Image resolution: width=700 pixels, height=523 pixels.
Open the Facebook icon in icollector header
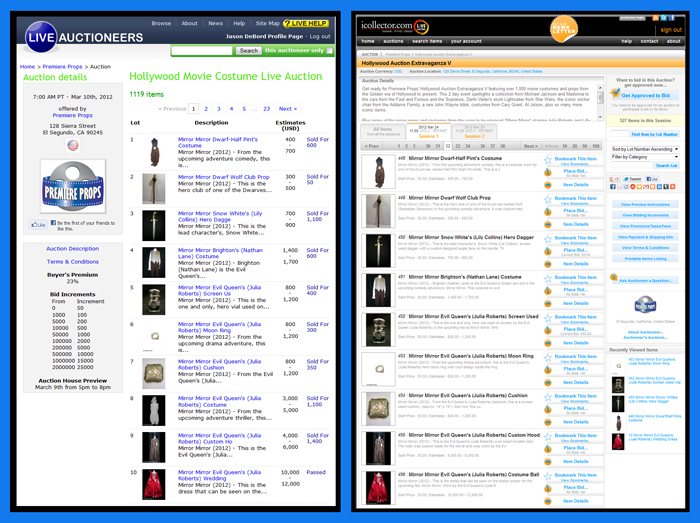click(671, 18)
